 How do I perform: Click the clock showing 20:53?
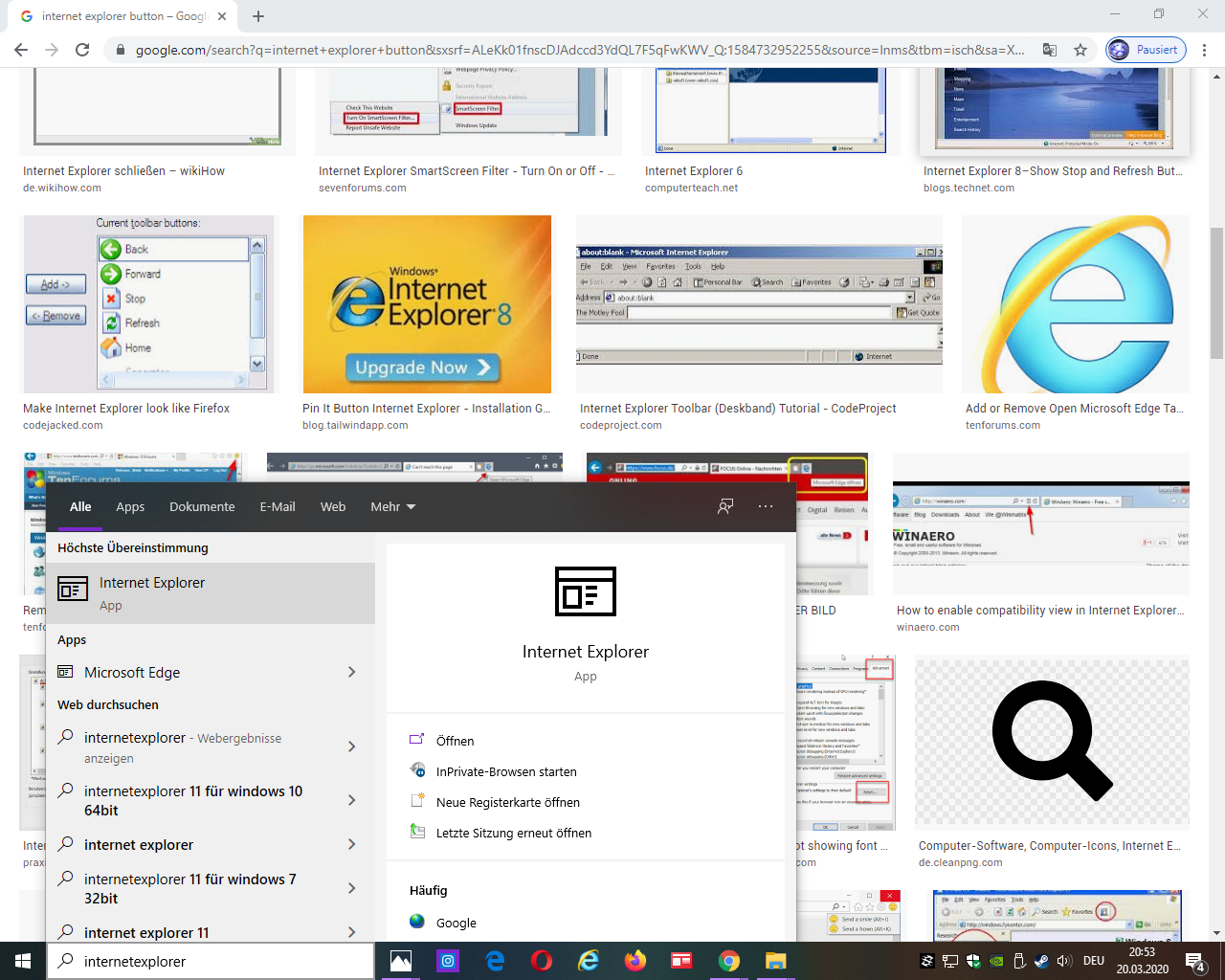(x=1142, y=952)
